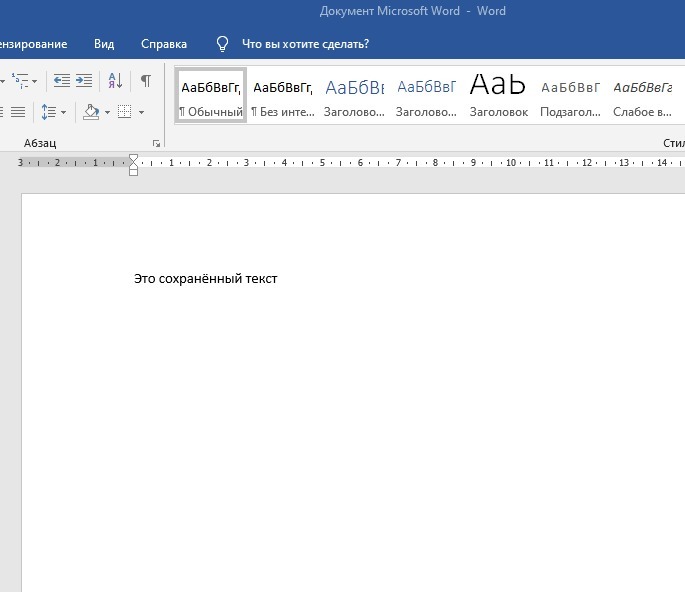
Task: Expand the shading color dropdown arrow
Action: (x=106, y=113)
